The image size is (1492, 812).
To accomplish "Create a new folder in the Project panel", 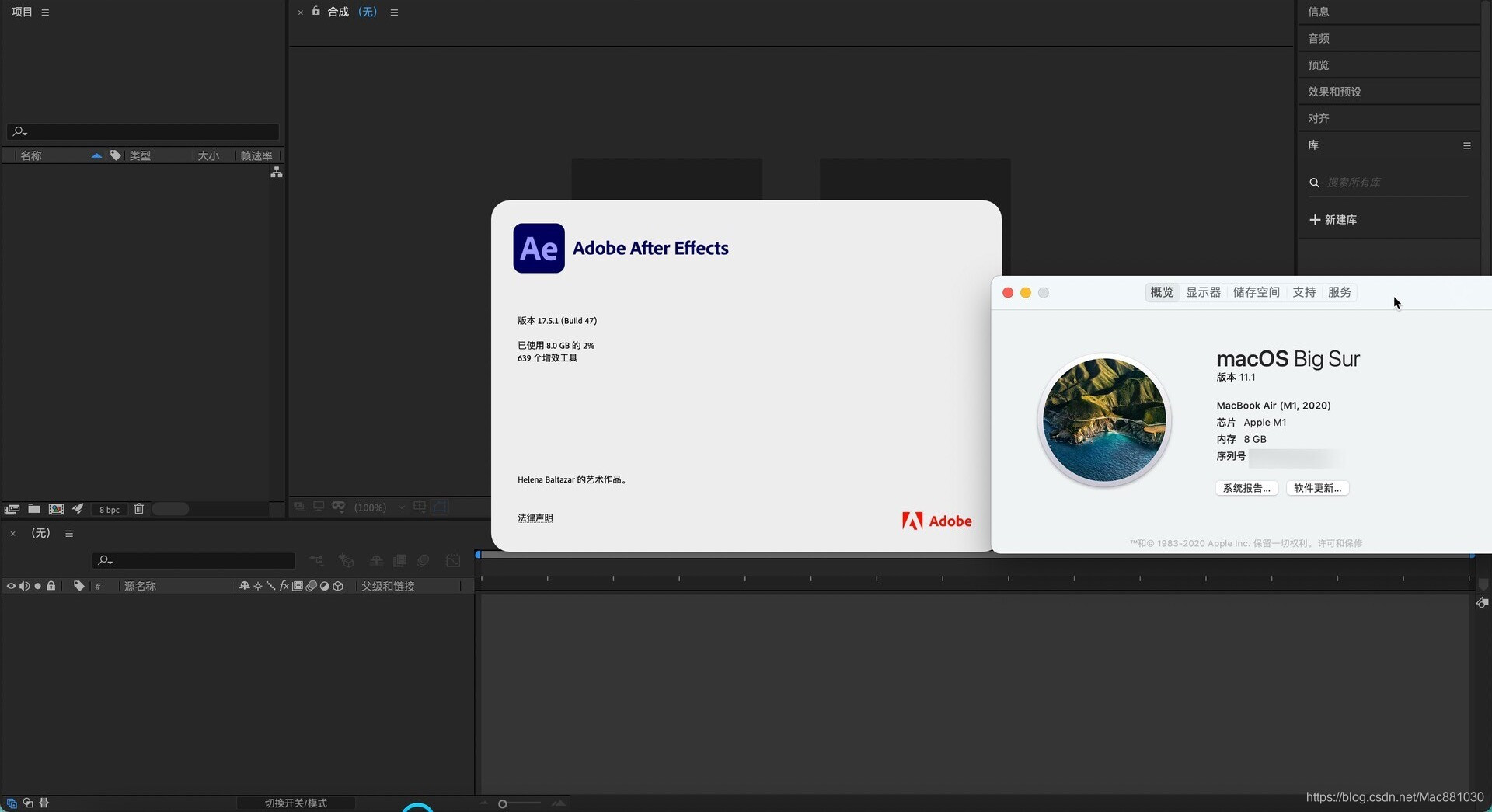I will [34, 509].
